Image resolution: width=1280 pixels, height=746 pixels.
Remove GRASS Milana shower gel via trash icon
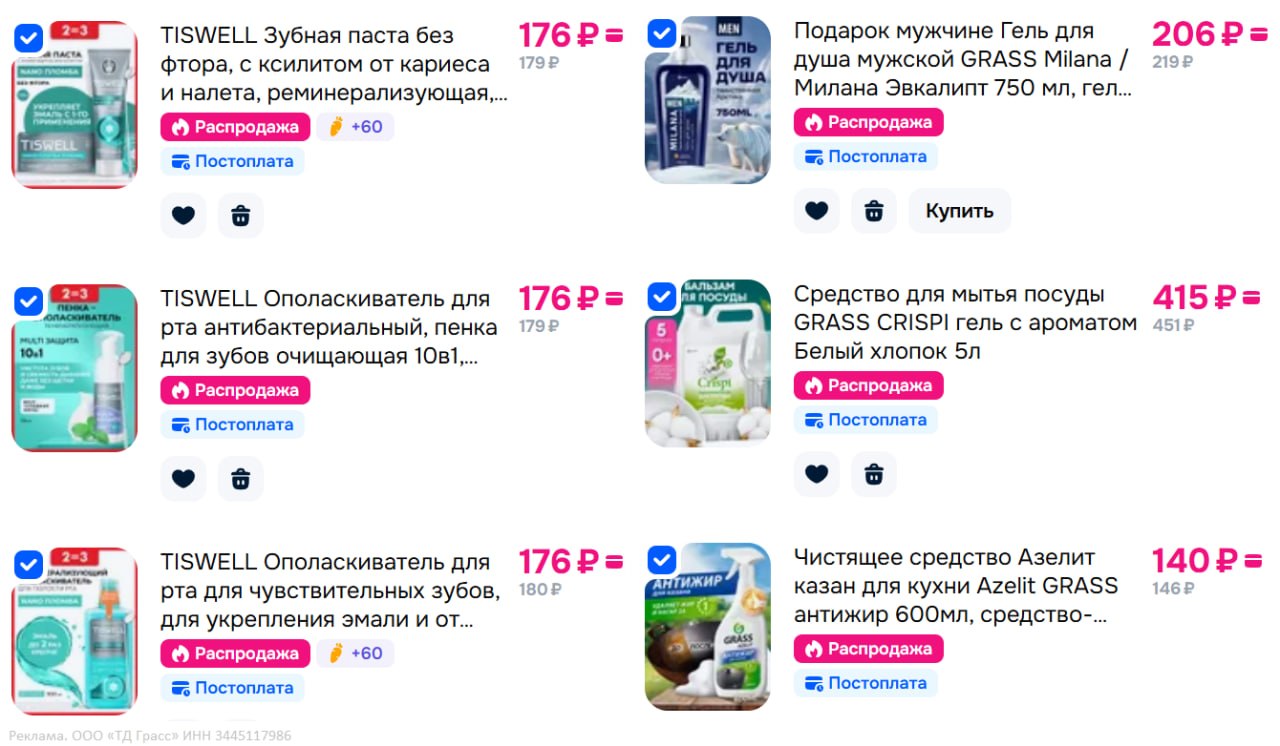tap(874, 211)
